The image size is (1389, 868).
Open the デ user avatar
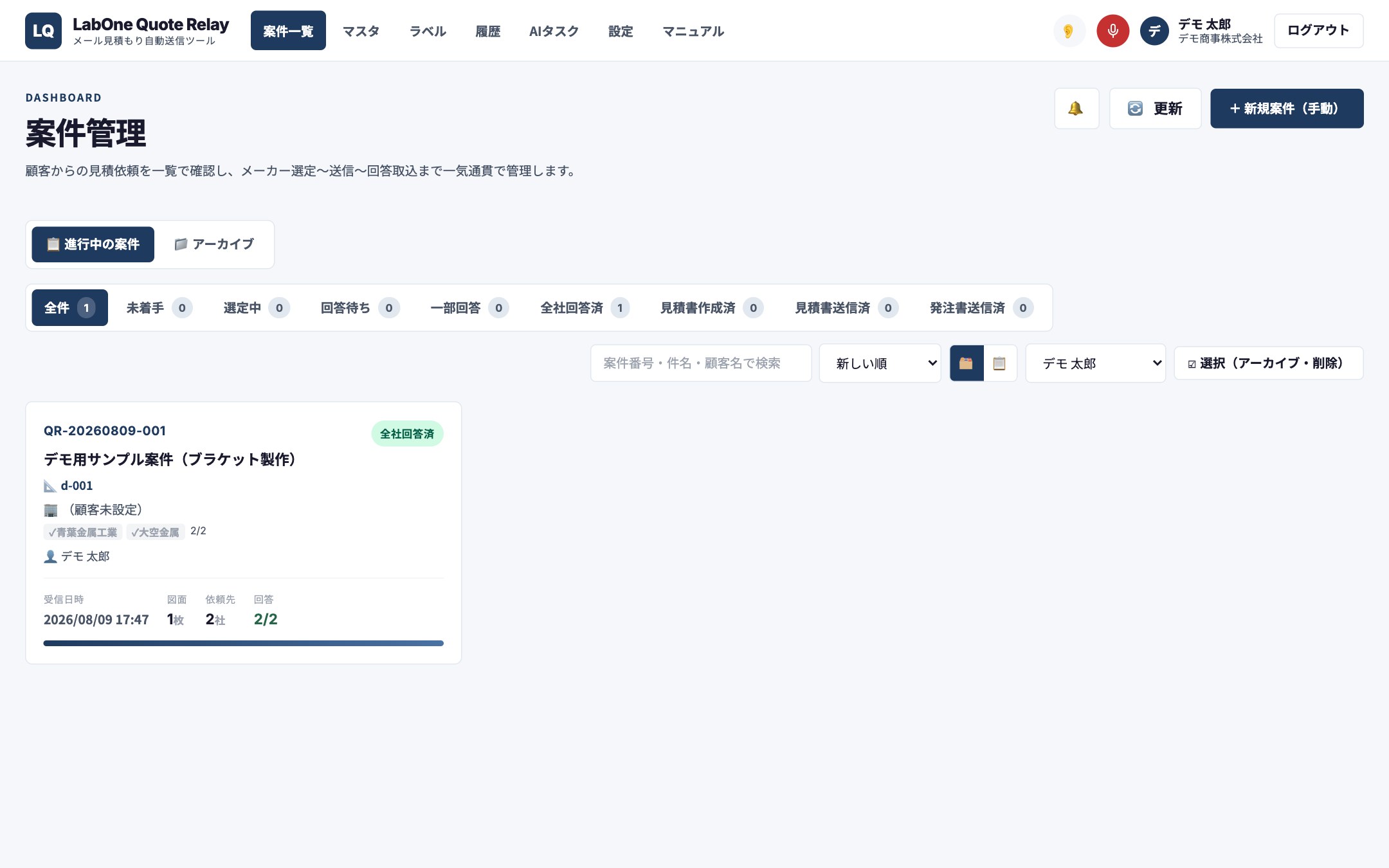tap(1154, 30)
